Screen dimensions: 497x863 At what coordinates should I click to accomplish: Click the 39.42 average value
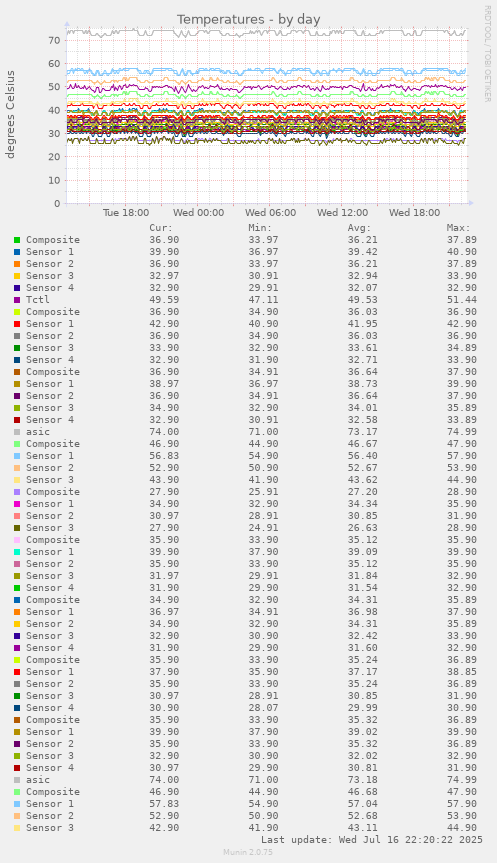click(x=362, y=252)
